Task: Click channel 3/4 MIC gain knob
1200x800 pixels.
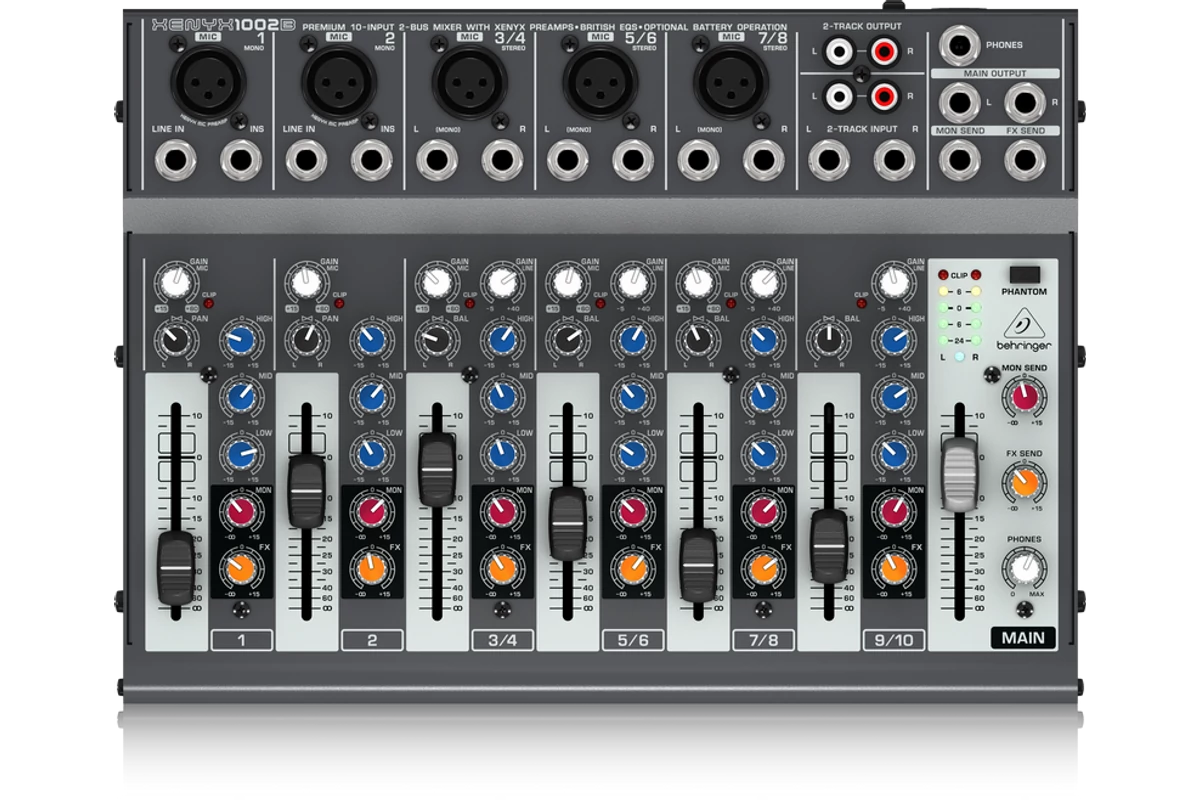Action: pyautogui.click(x=436, y=281)
